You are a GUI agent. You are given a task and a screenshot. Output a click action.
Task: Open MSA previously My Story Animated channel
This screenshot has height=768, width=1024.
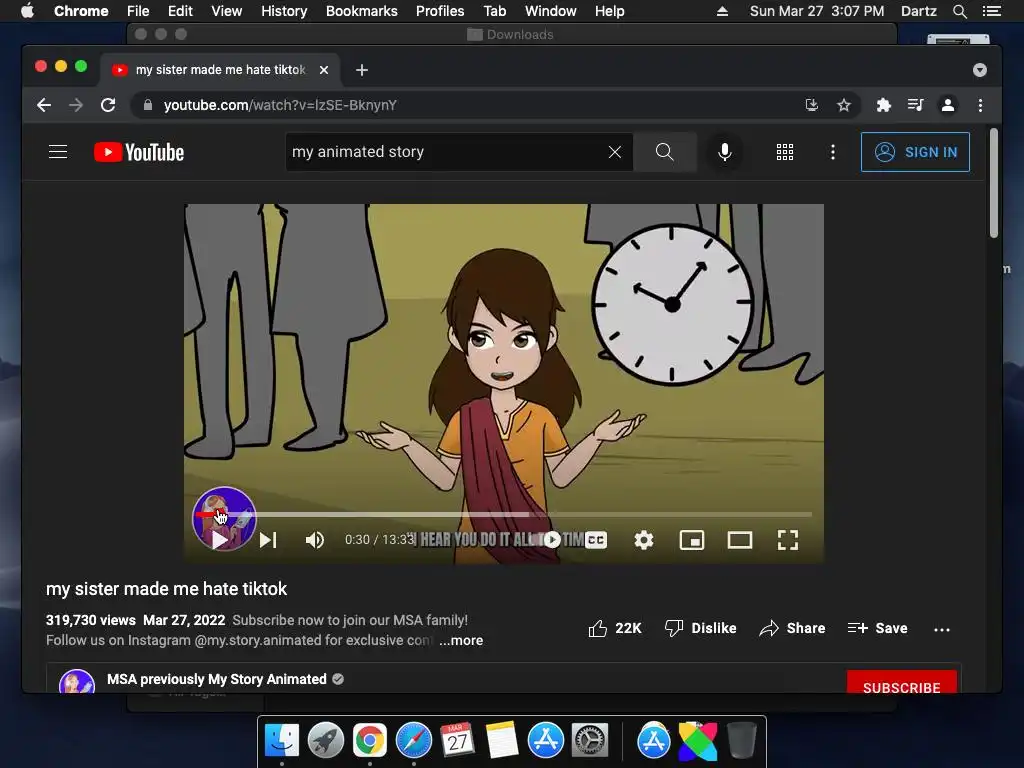[217, 679]
